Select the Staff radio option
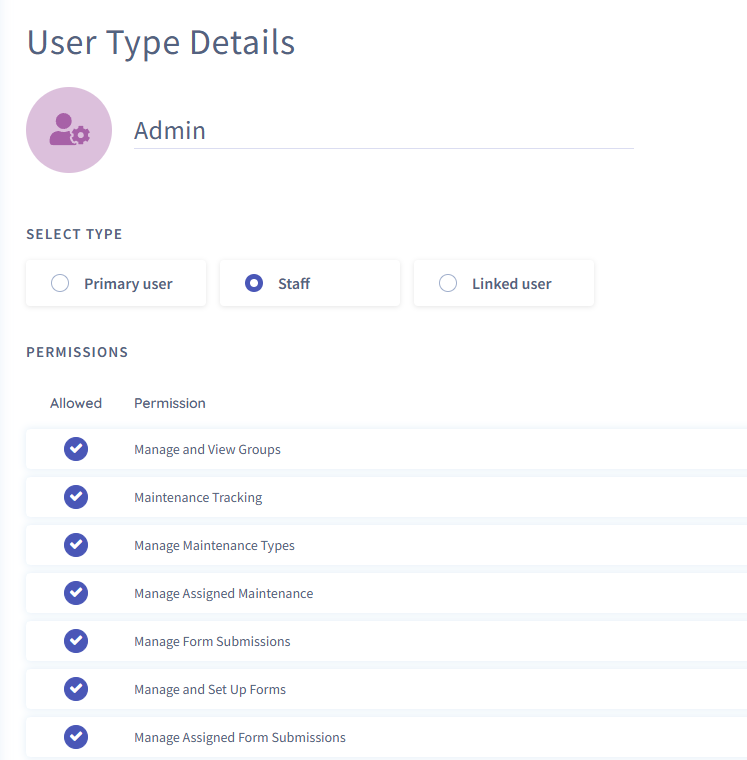This screenshot has width=747, height=760. coord(254,283)
